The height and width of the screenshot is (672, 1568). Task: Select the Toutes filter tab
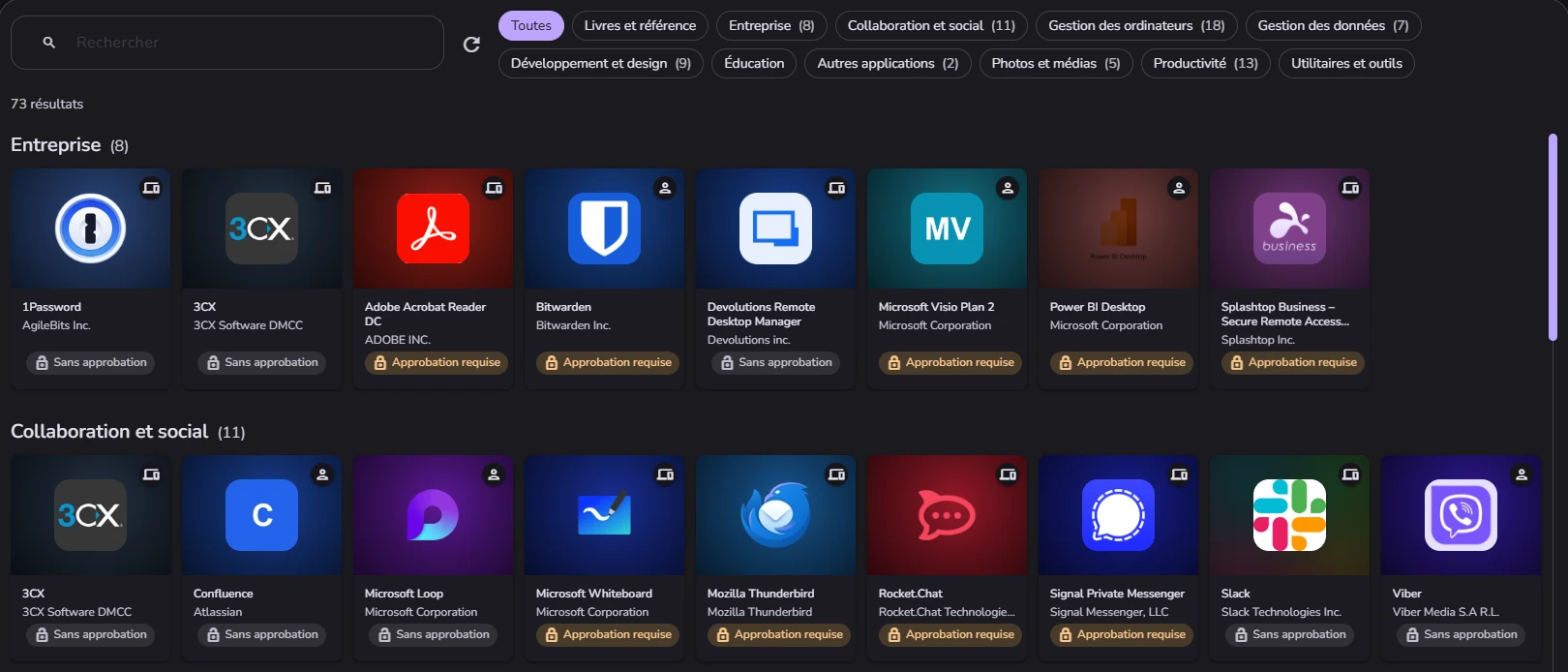pos(531,26)
